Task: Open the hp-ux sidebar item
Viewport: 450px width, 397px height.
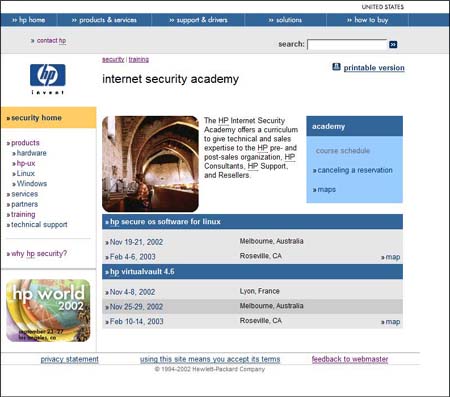Action: click(26, 163)
